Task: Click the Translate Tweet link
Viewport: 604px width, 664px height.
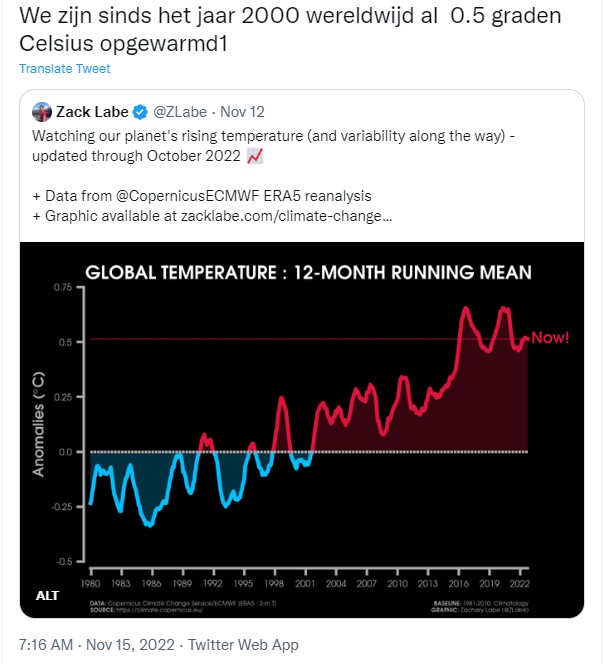Action: [65, 69]
